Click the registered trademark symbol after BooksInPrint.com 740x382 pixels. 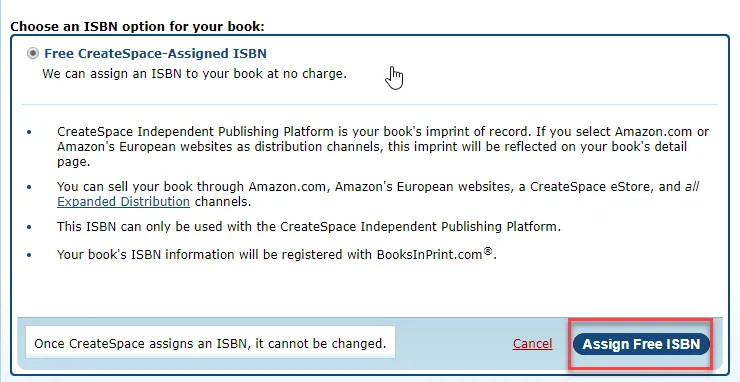coord(488,251)
